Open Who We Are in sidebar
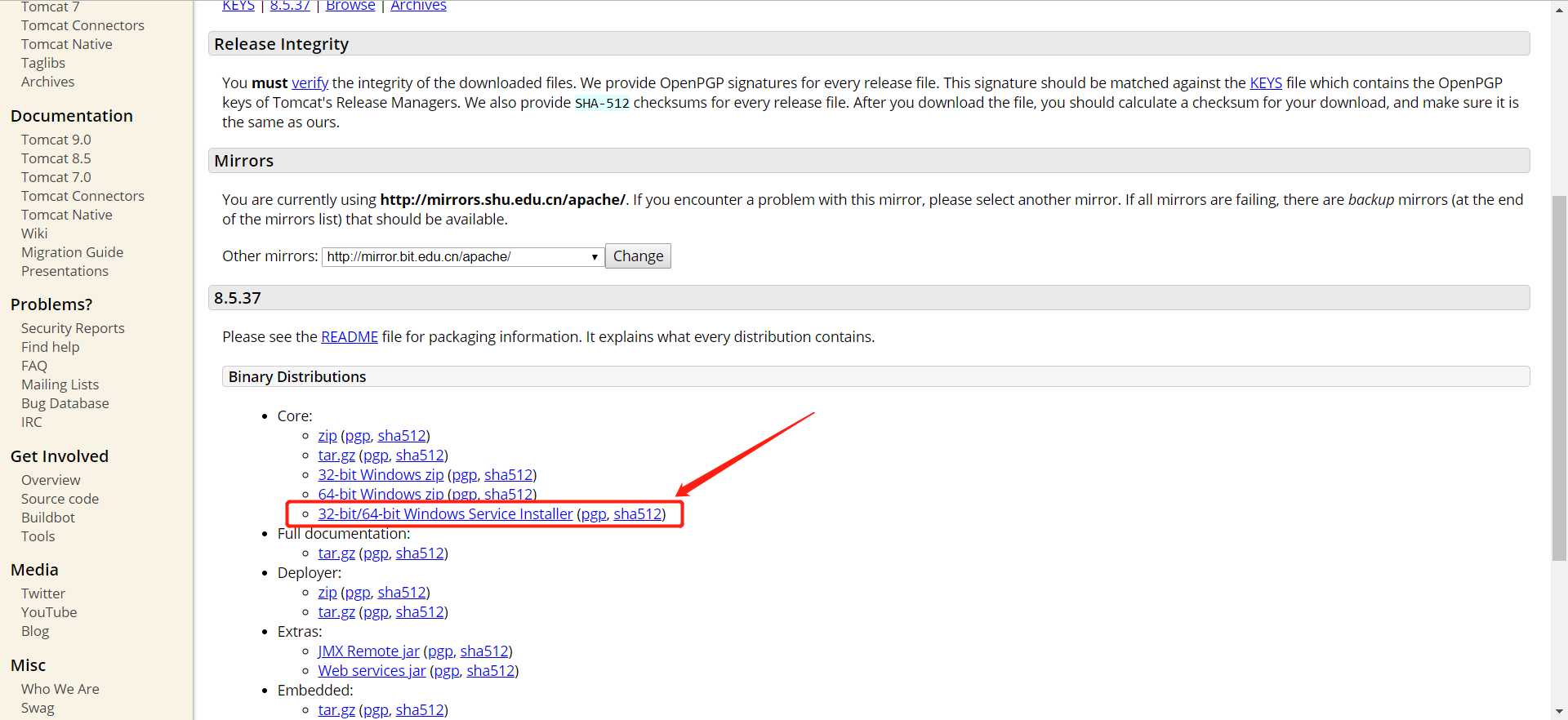1568x720 pixels. (60, 689)
